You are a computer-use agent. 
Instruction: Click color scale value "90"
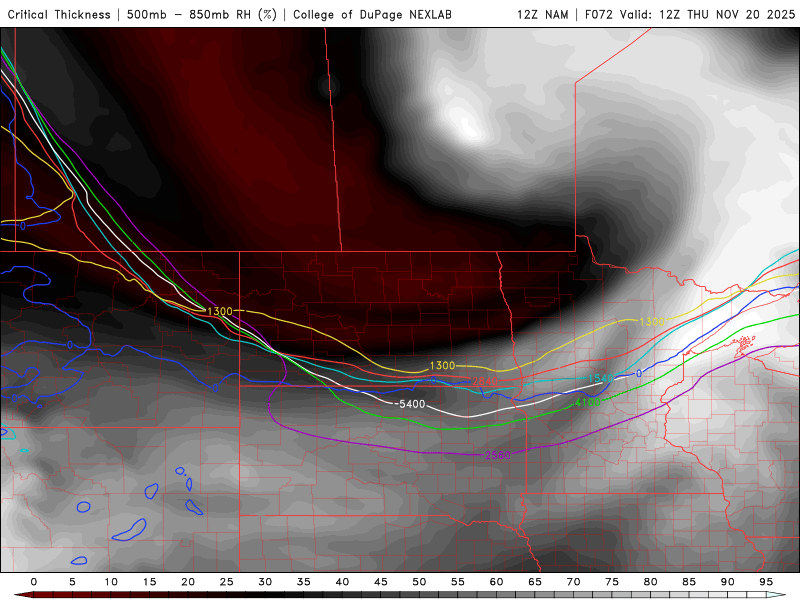728,582
